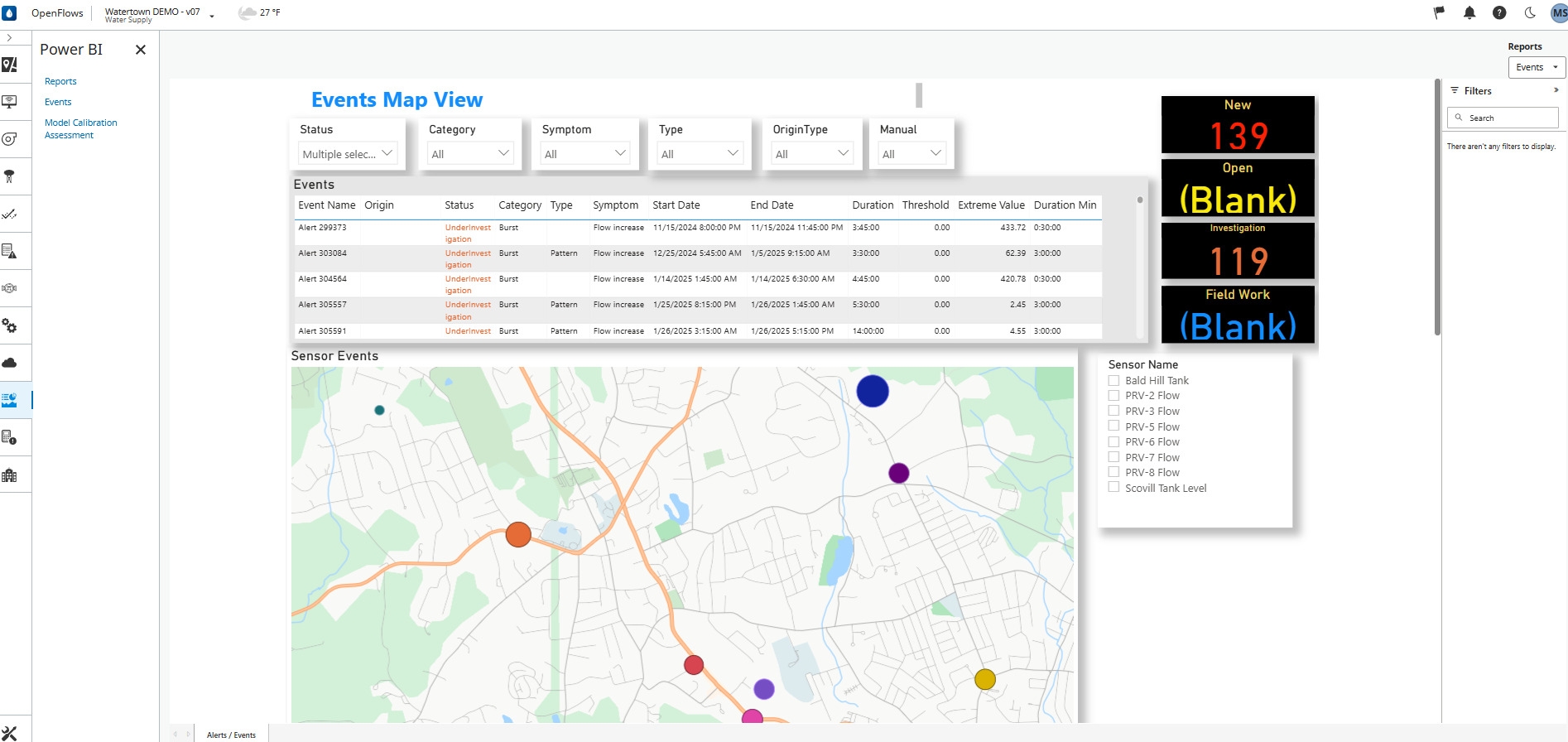Select the water tower sidebar icon

[10, 176]
